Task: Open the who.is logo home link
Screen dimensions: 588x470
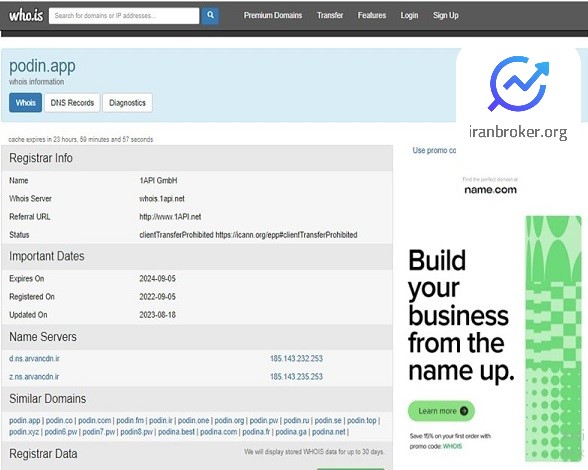Action: 26,15
